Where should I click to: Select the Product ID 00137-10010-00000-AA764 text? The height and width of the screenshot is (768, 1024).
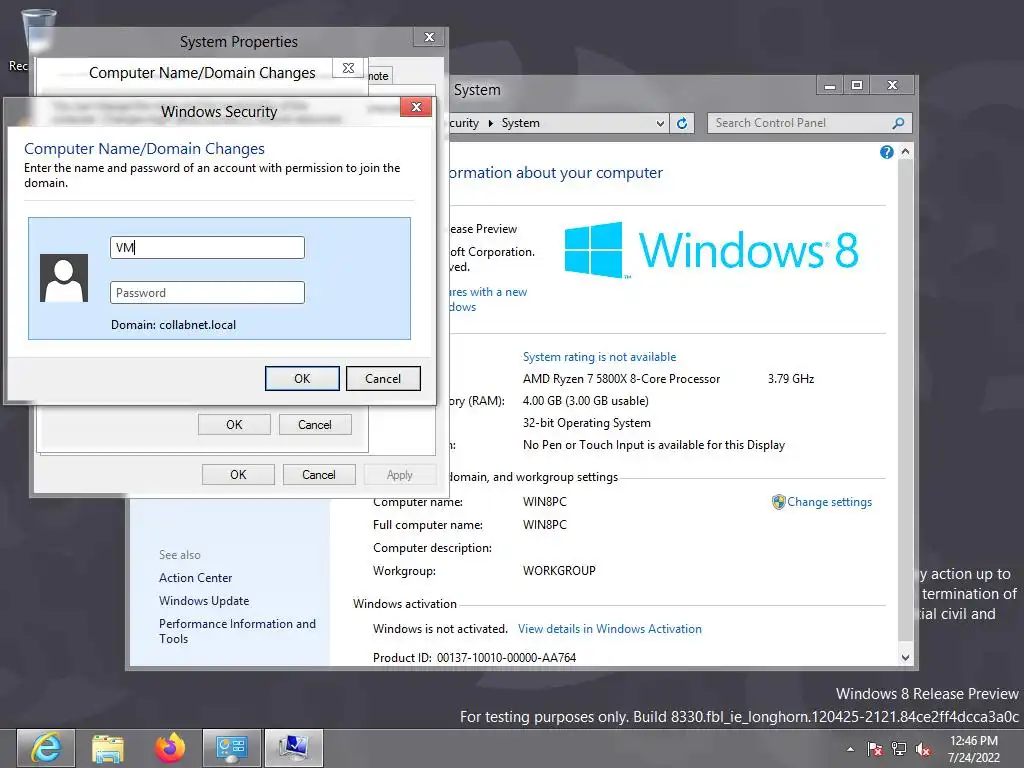[506, 658]
